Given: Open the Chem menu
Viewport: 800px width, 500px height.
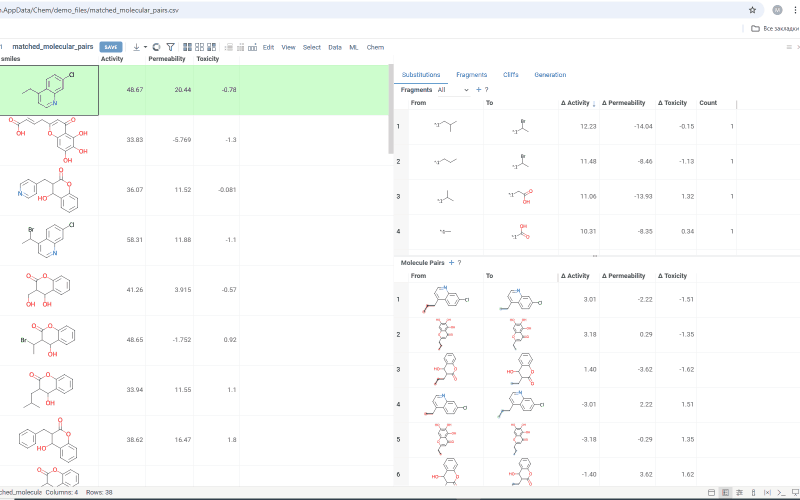Looking at the screenshot, I should (x=375, y=47).
